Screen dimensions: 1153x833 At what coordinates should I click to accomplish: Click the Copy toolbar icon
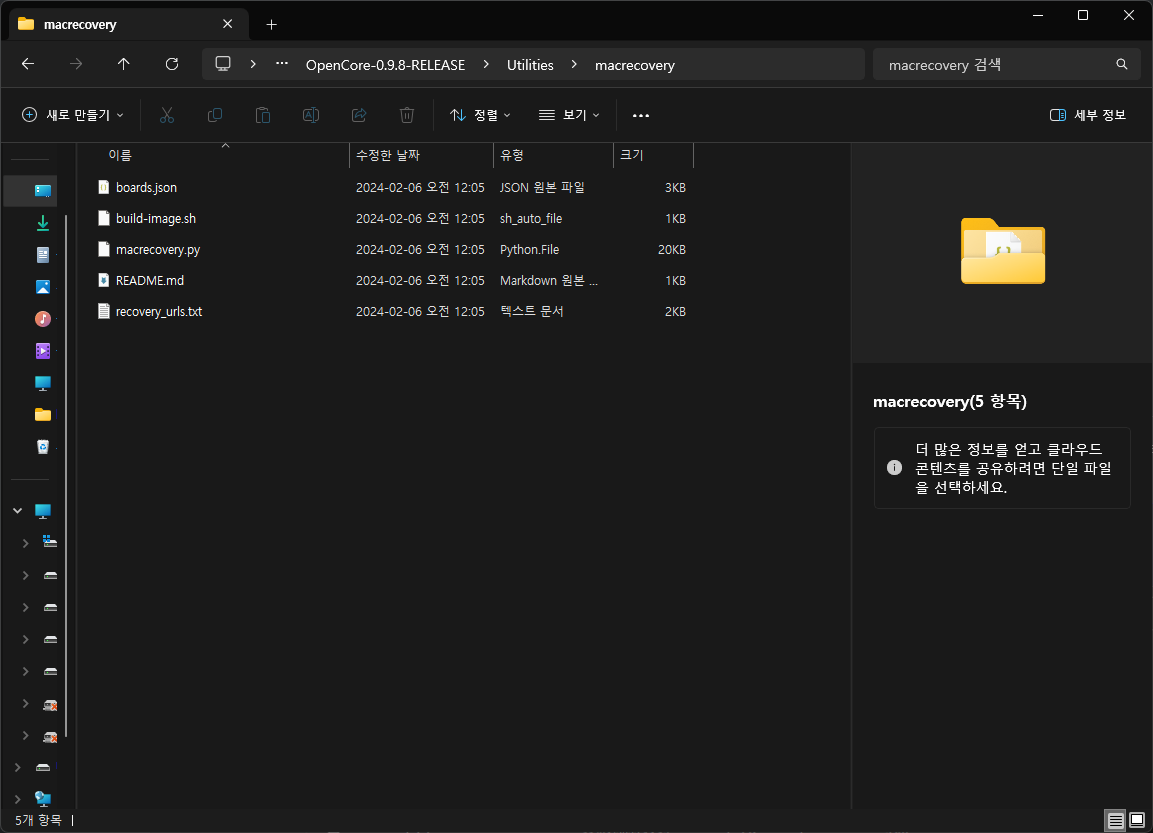(215, 115)
